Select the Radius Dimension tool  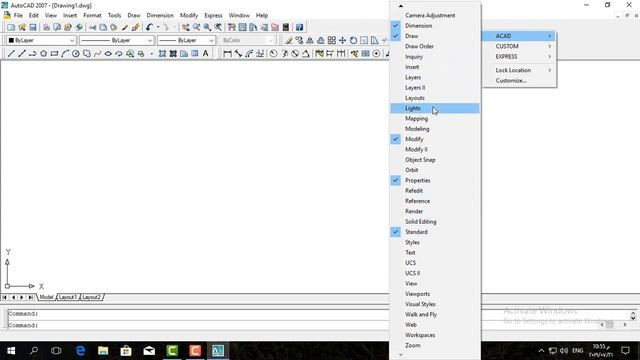point(273,53)
